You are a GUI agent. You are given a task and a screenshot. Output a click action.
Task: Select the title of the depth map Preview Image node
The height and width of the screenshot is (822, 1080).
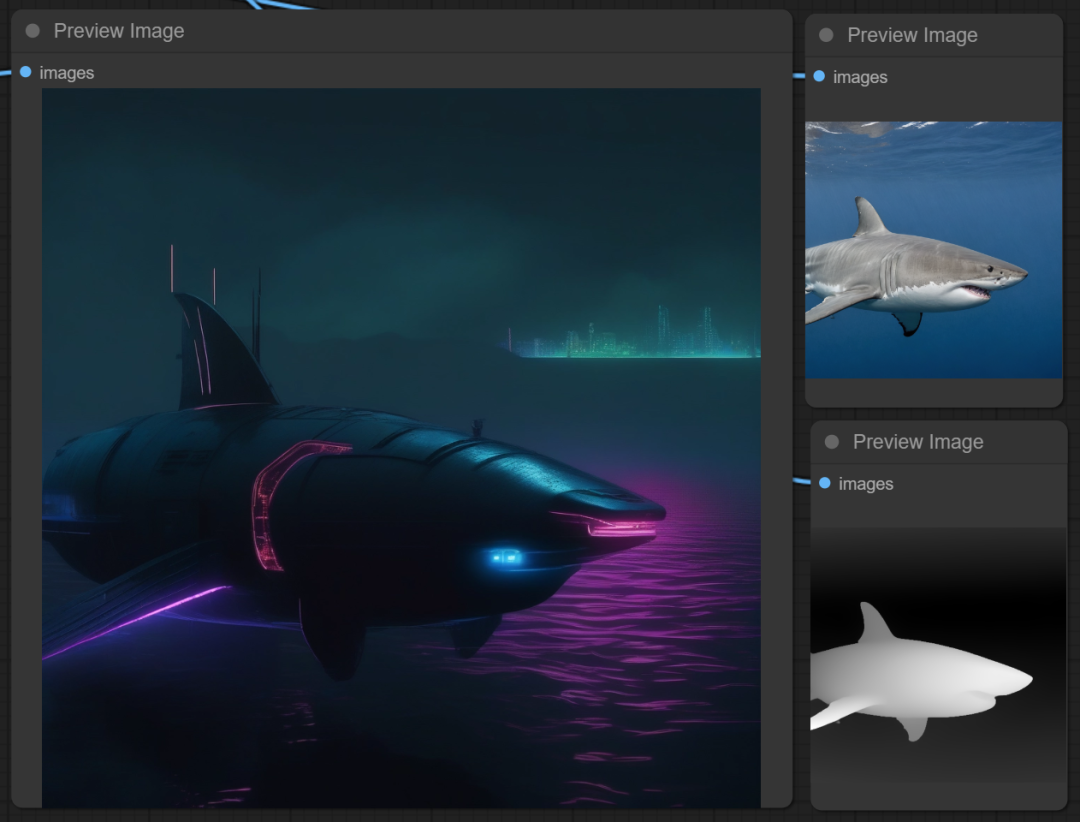[918, 442]
